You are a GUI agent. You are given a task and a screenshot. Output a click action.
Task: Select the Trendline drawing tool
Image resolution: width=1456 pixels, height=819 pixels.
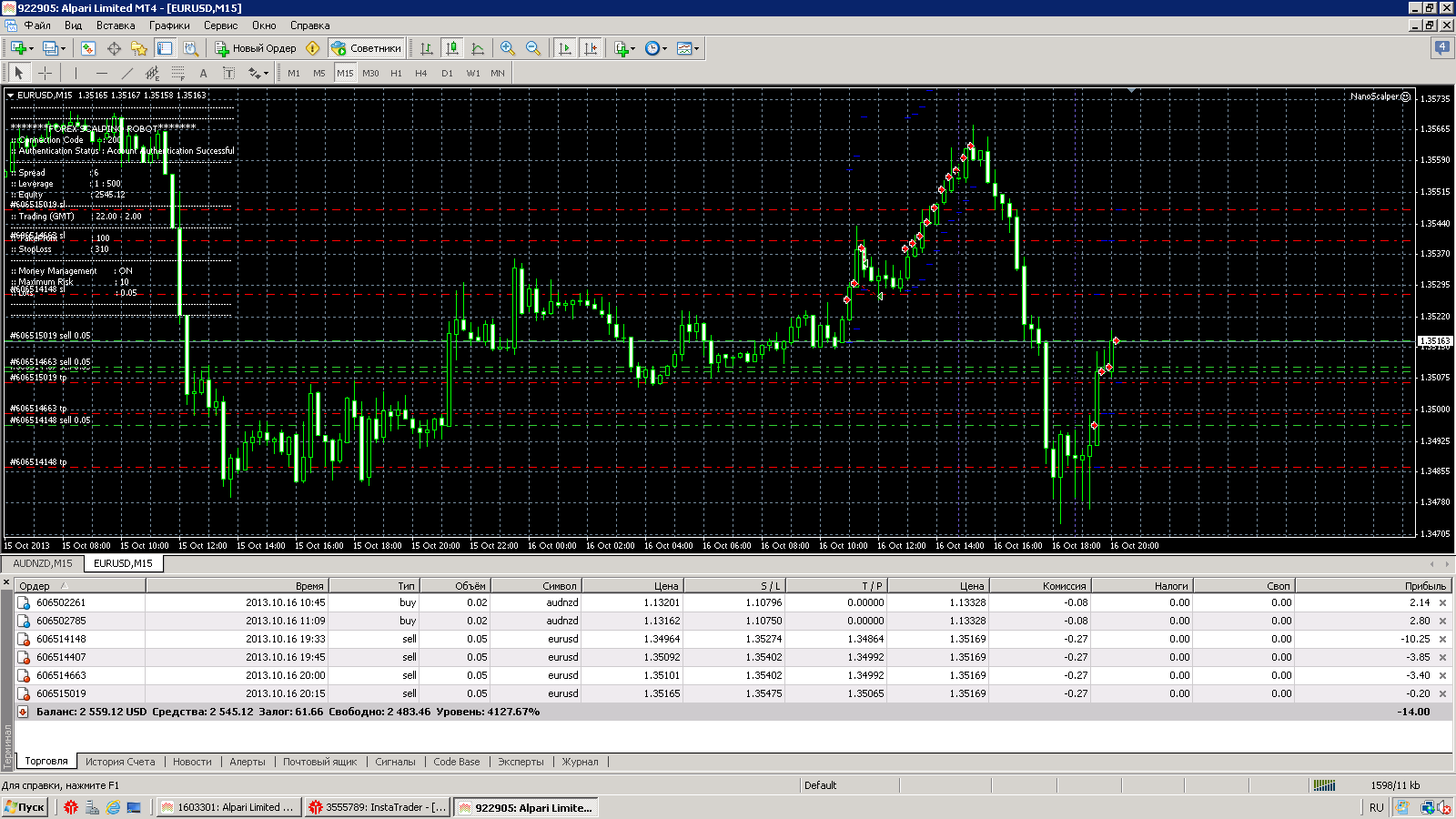tap(126, 73)
